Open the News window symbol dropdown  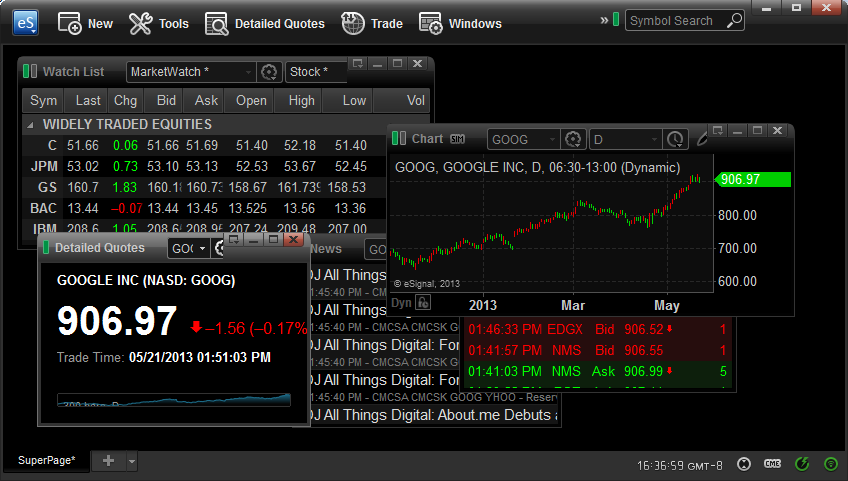[376, 249]
